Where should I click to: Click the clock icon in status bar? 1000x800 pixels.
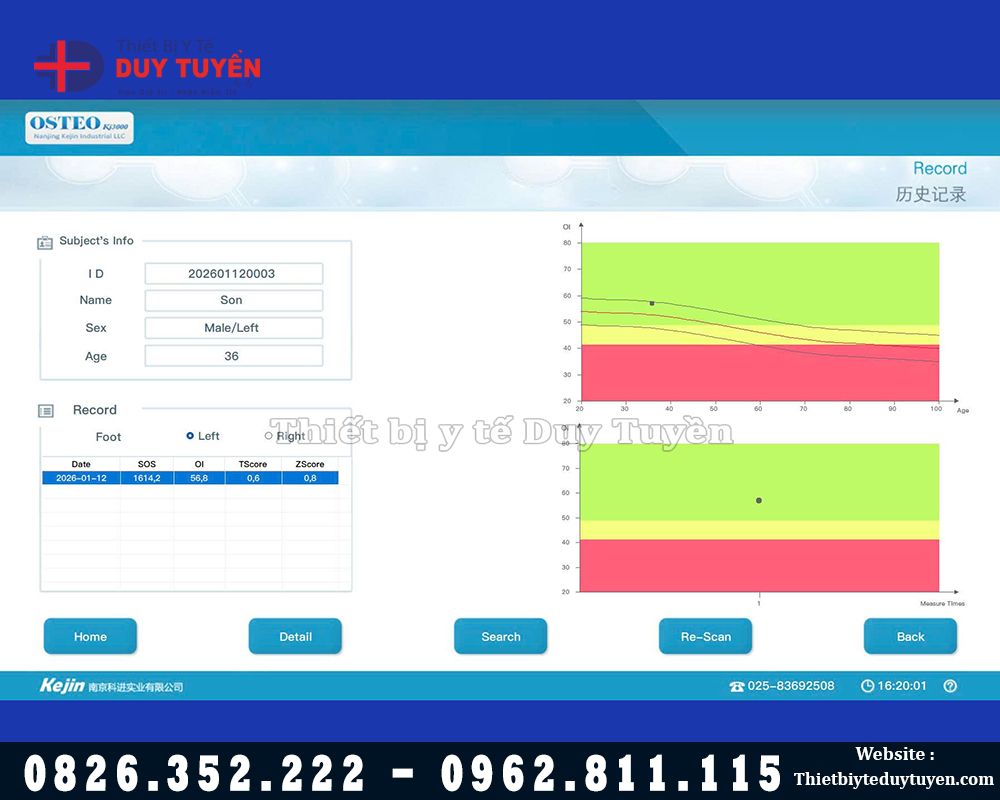[x=868, y=686]
